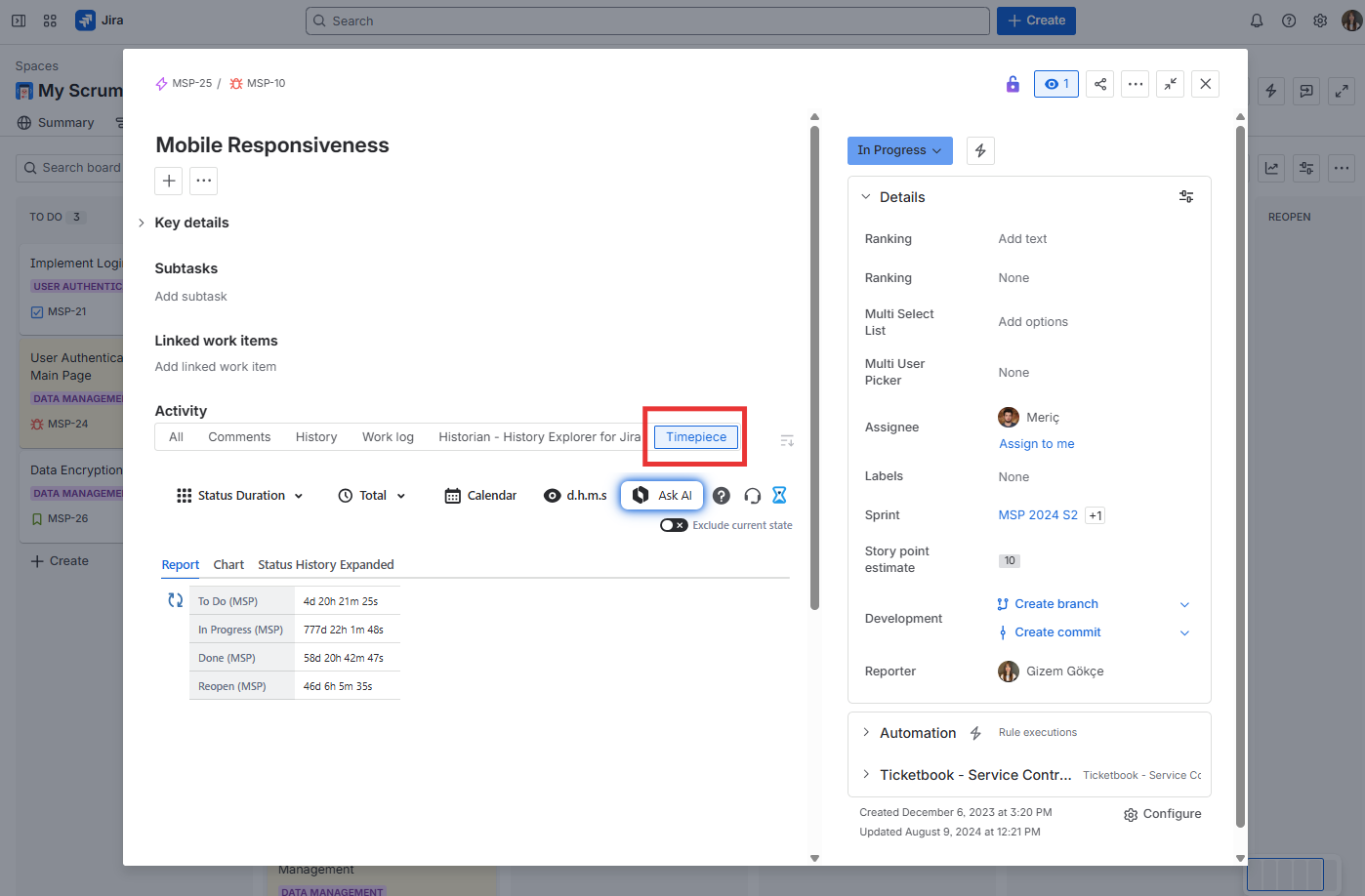Open Historian - History Explorer tab
Viewport: 1365px width, 896px height.
pyautogui.click(x=540, y=437)
